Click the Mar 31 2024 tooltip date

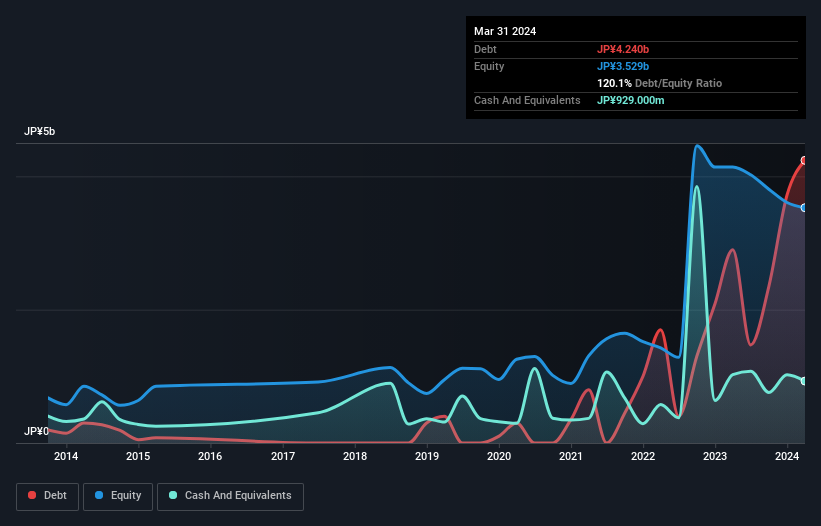tap(505, 31)
